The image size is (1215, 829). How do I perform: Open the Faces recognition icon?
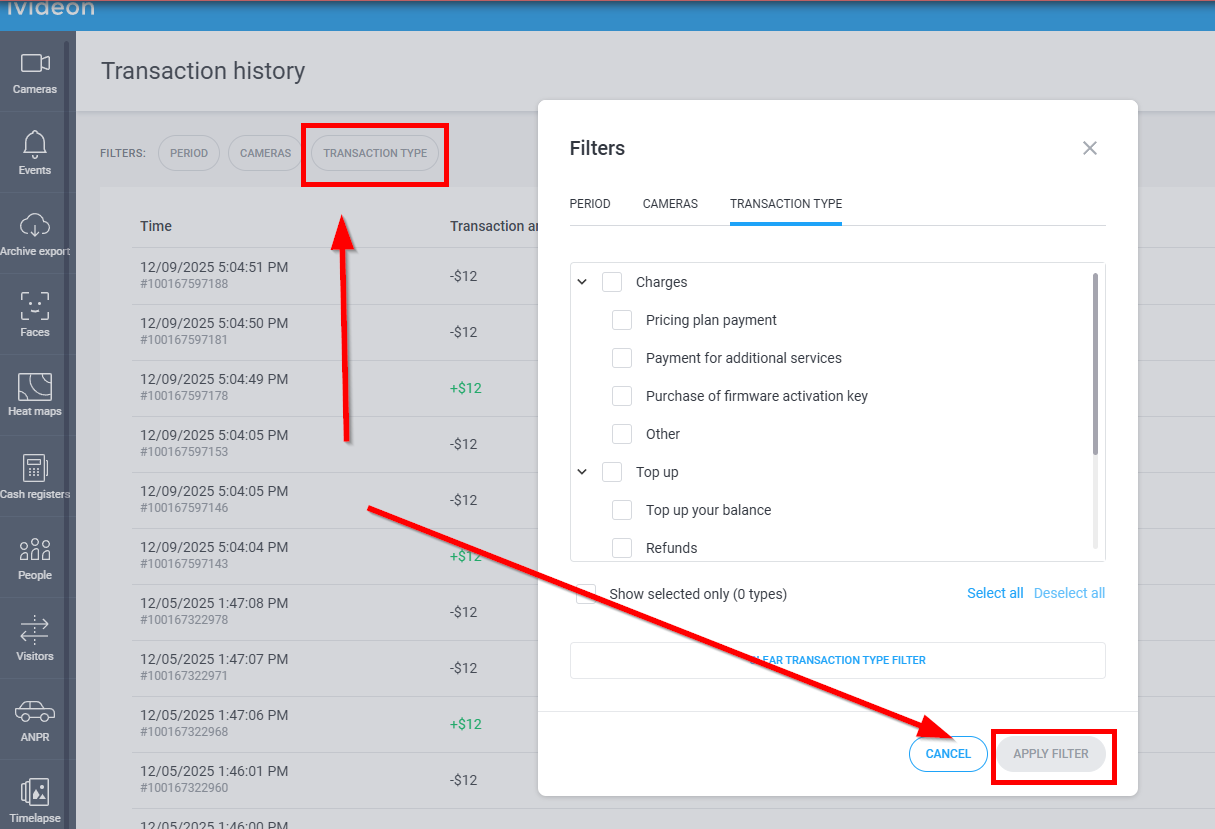[35, 306]
